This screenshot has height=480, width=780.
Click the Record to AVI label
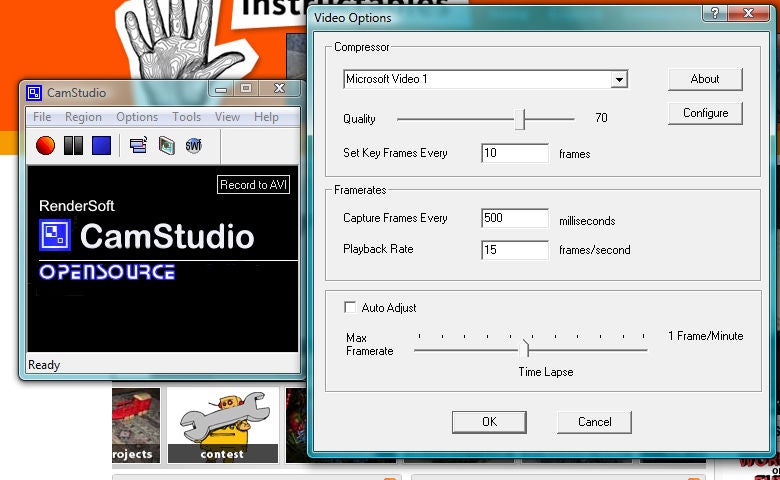point(254,185)
